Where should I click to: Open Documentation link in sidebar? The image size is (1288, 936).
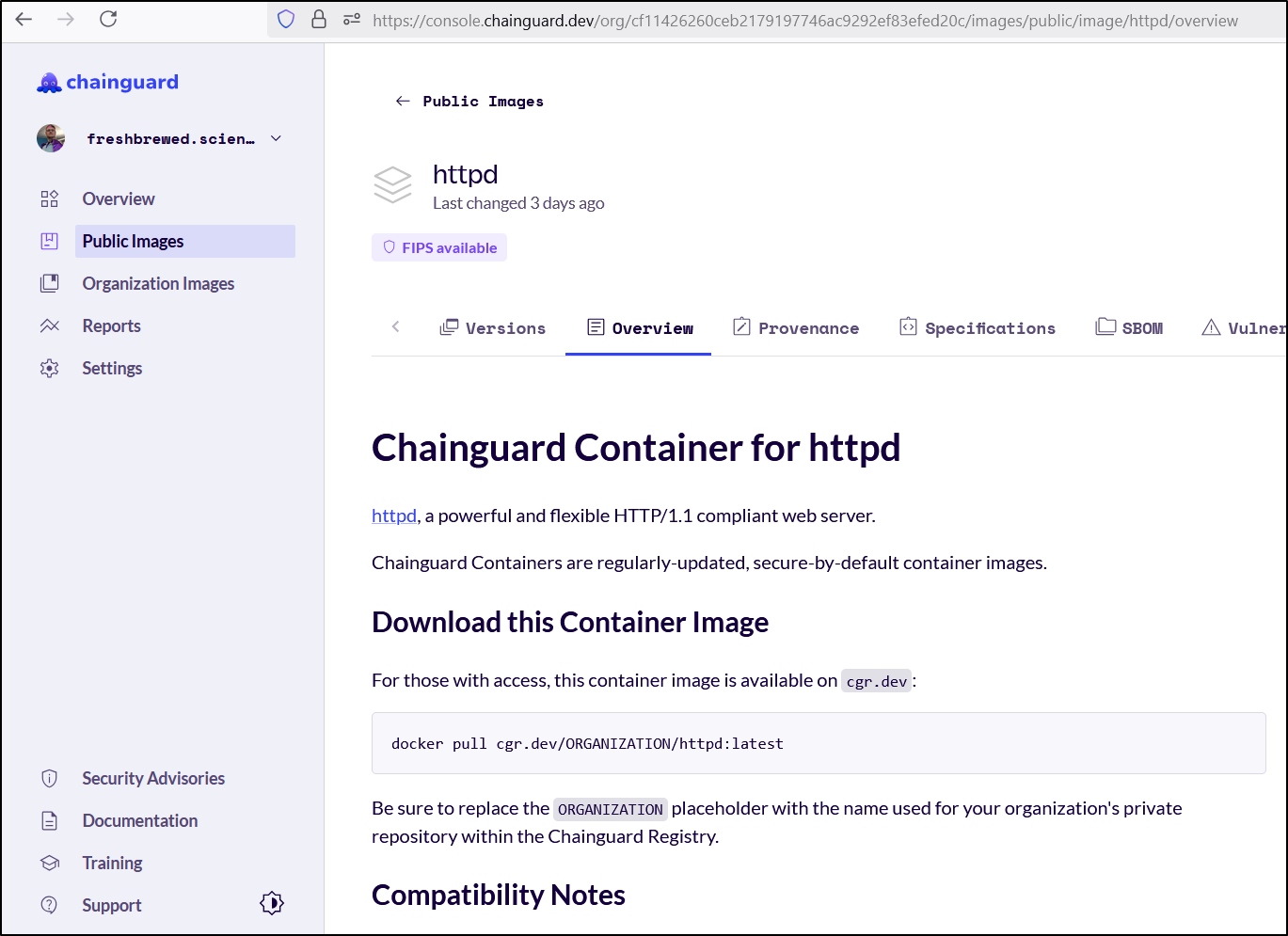tap(140, 820)
